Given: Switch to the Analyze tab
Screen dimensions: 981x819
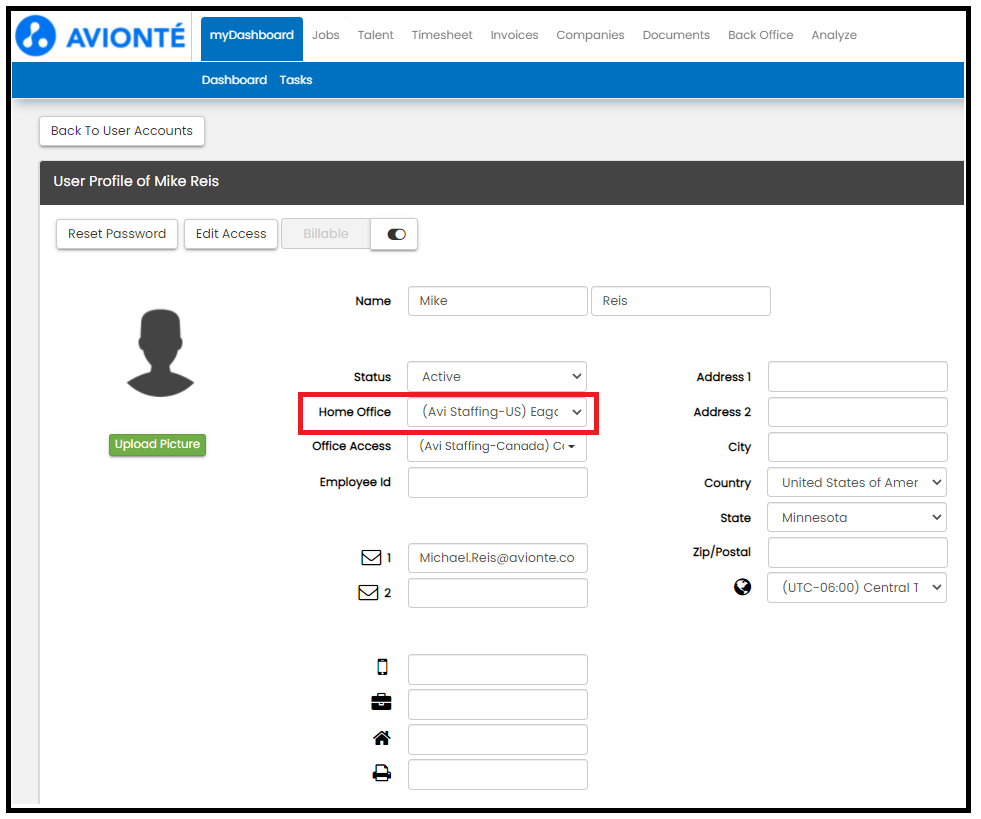Looking at the screenshot, I should click(834, 35).
